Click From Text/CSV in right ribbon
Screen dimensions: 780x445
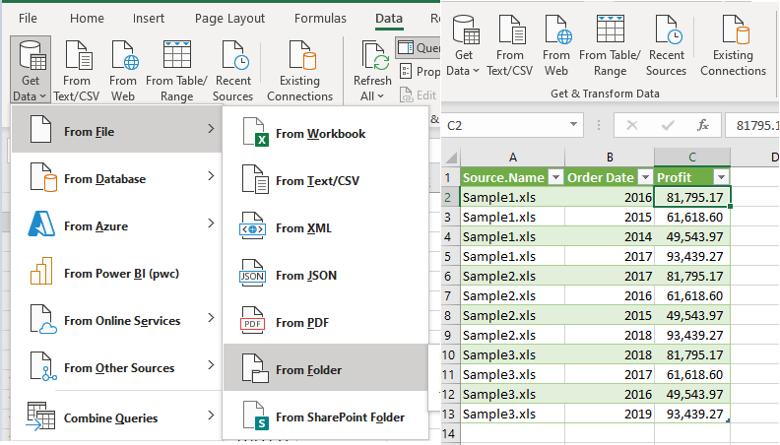pos(510,46)
